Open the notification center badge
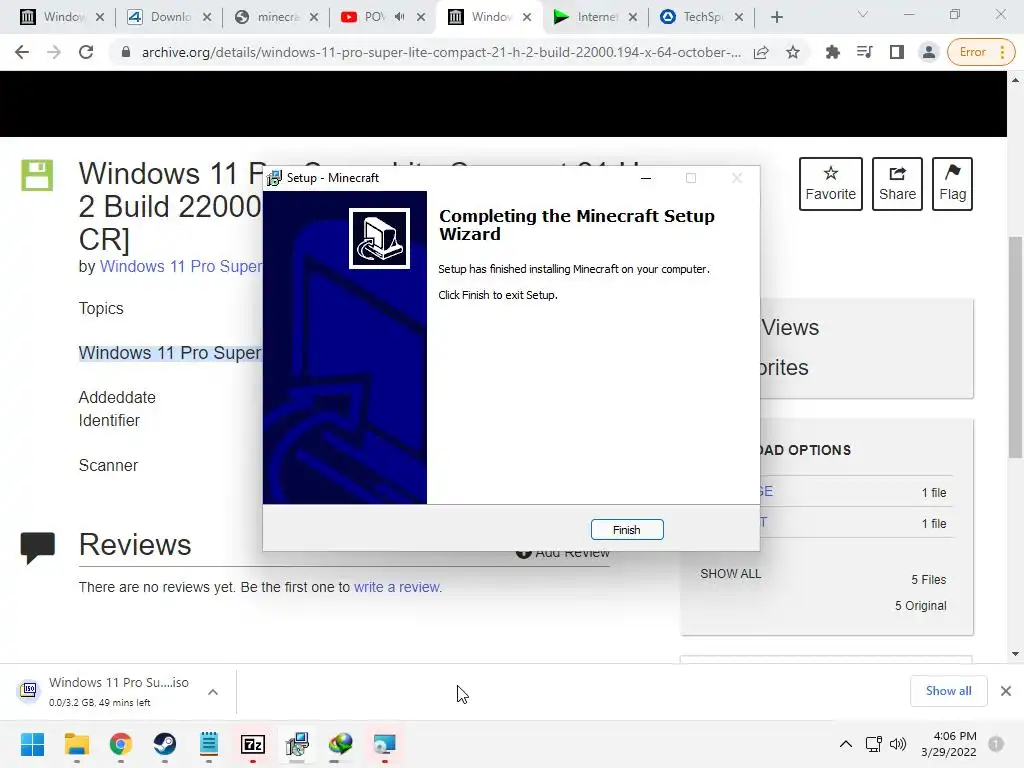The height and width of the screenshot is (768, 1024). click(996, 744)
